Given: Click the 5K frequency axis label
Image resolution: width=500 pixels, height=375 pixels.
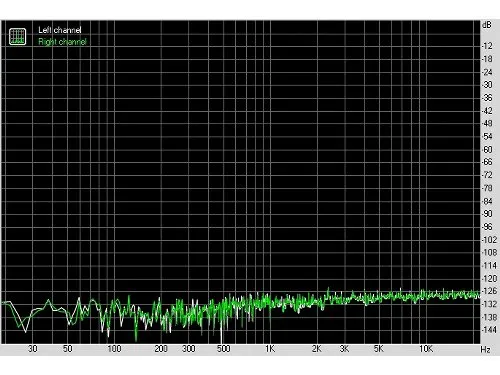Looking at the screenshot, I should (x=379, y=349).
